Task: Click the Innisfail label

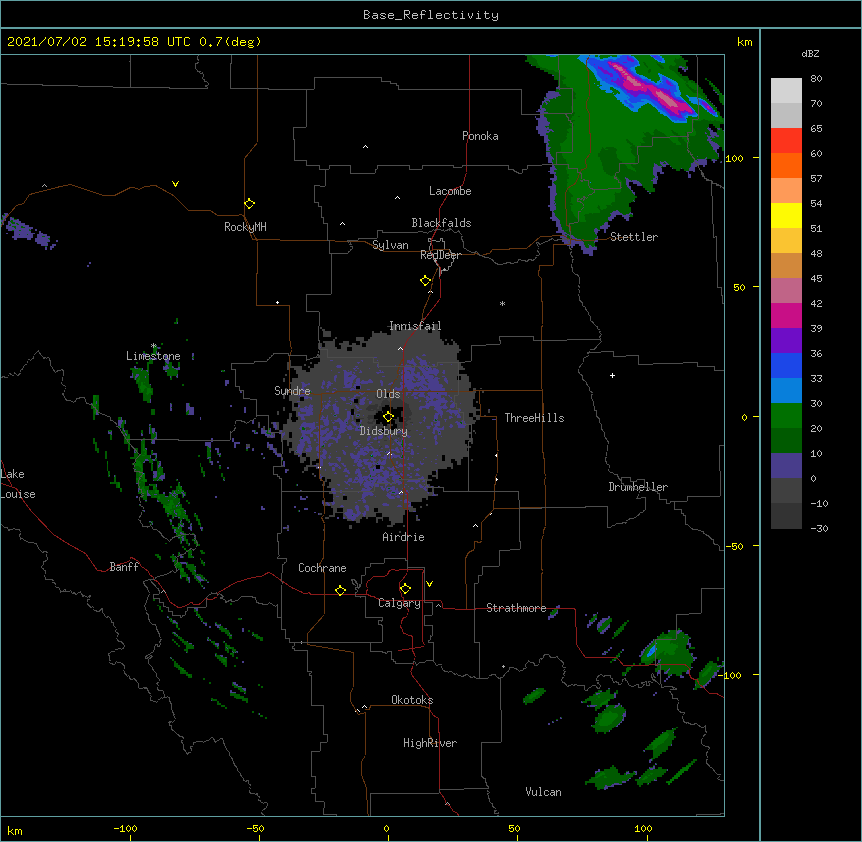Action: [415, 326]
